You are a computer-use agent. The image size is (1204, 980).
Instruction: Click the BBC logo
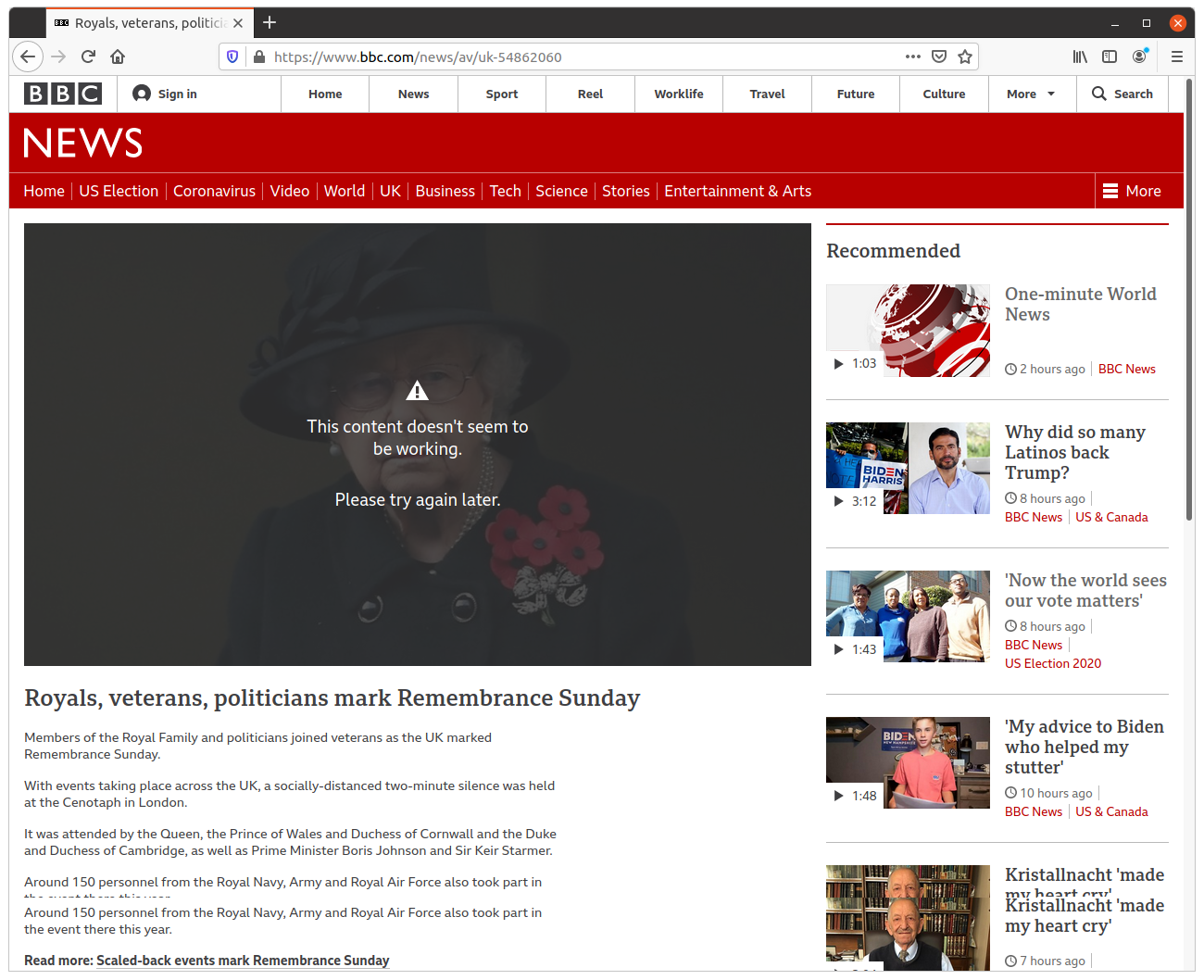[x=63, y=94]
